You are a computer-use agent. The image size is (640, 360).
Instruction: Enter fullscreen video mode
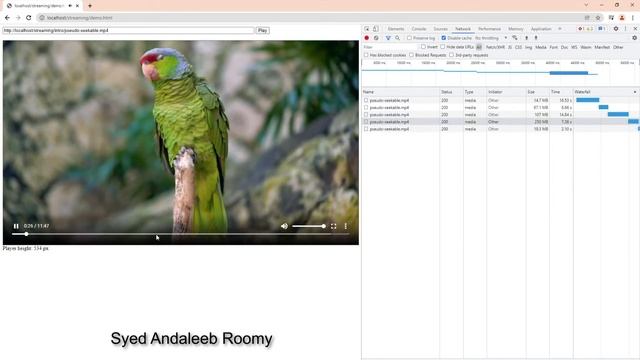point(333,226)
